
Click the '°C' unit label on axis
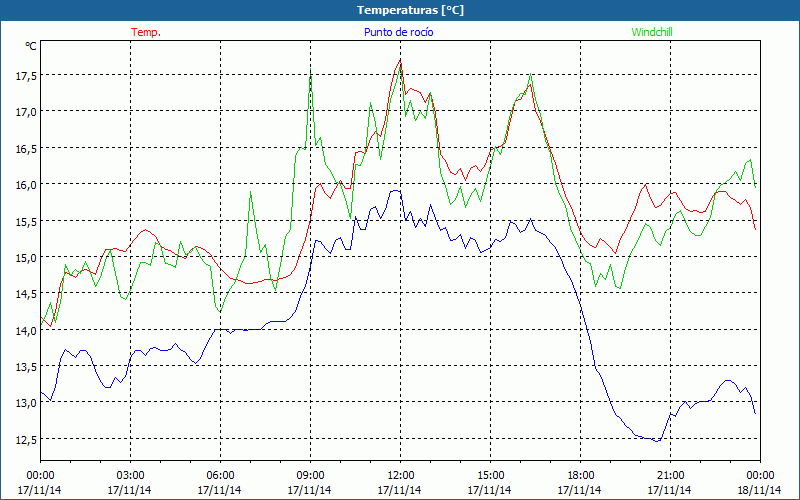click(31, 46)
